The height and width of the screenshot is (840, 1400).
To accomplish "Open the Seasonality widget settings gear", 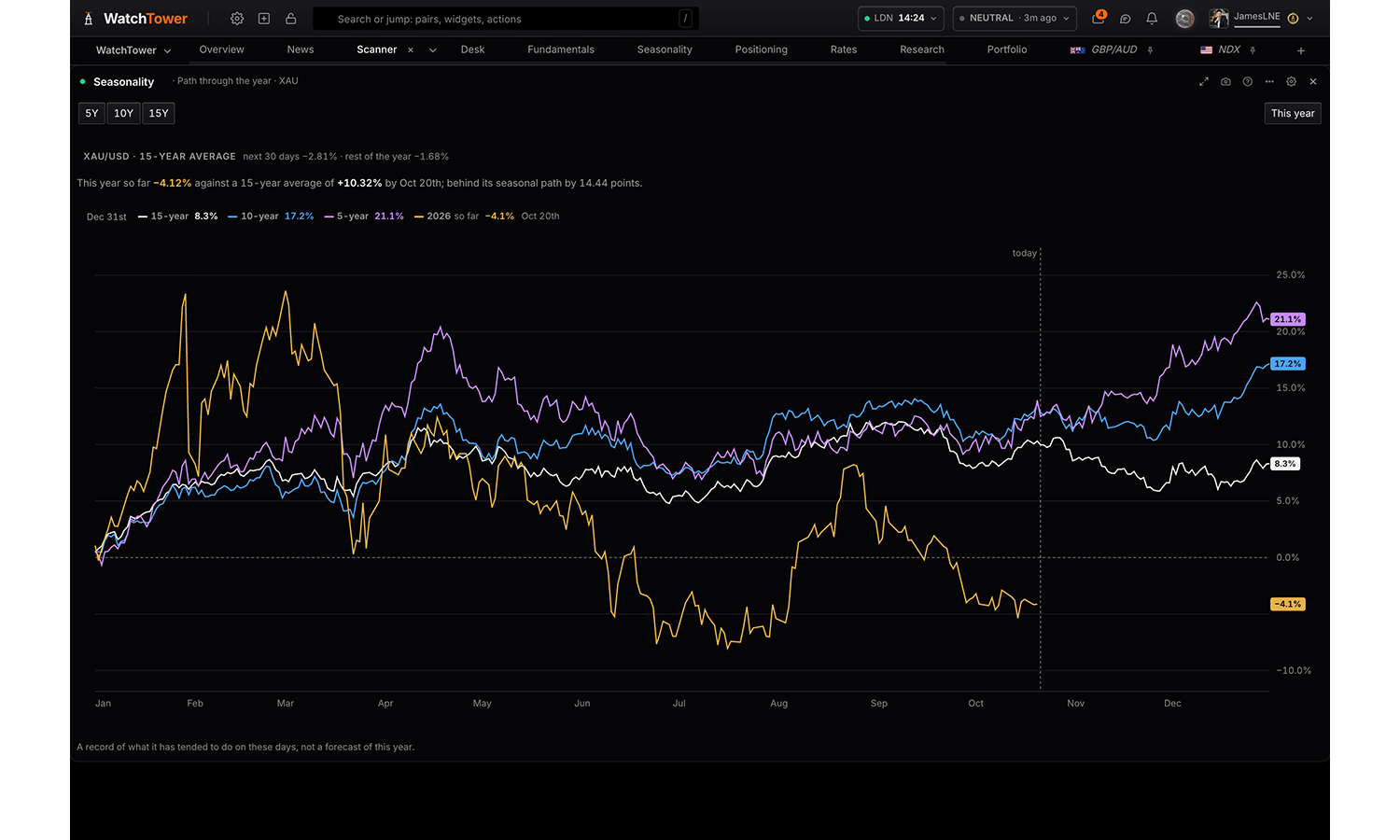I will (x=1292, y=82).
